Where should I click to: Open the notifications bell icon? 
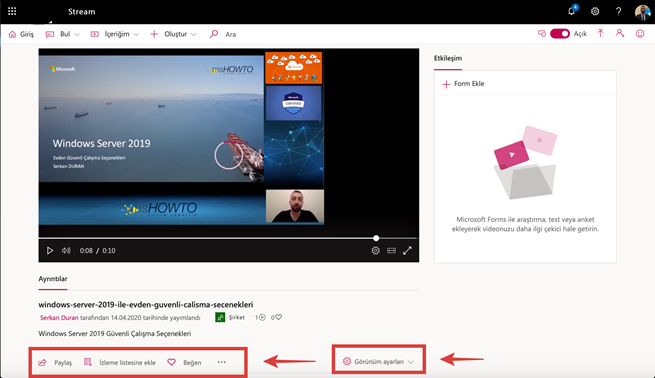(572, 11)
